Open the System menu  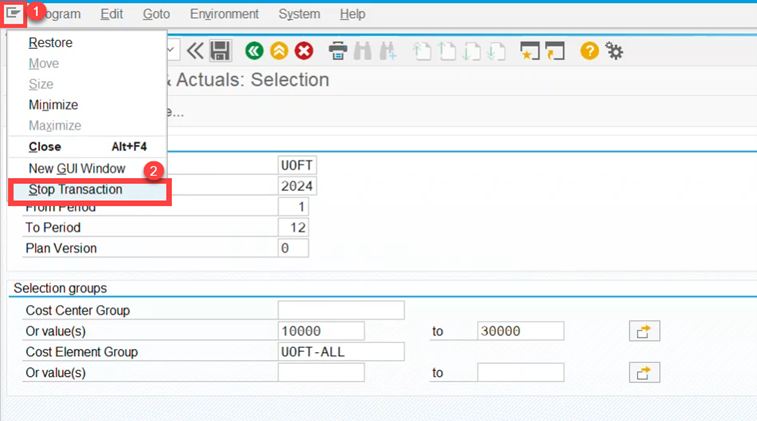(299, 14)
